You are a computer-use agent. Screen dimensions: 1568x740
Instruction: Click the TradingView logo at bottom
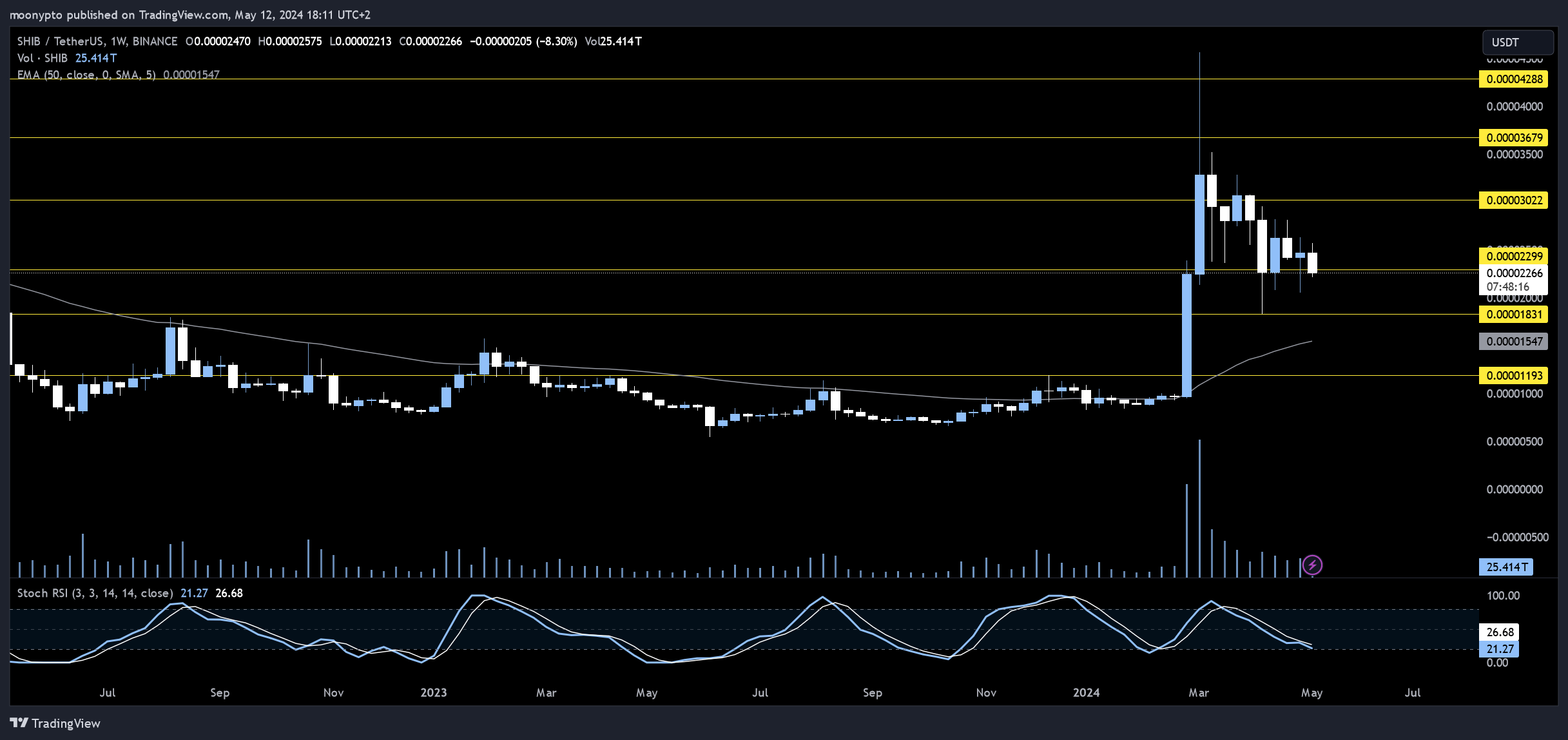coord(55,723)
